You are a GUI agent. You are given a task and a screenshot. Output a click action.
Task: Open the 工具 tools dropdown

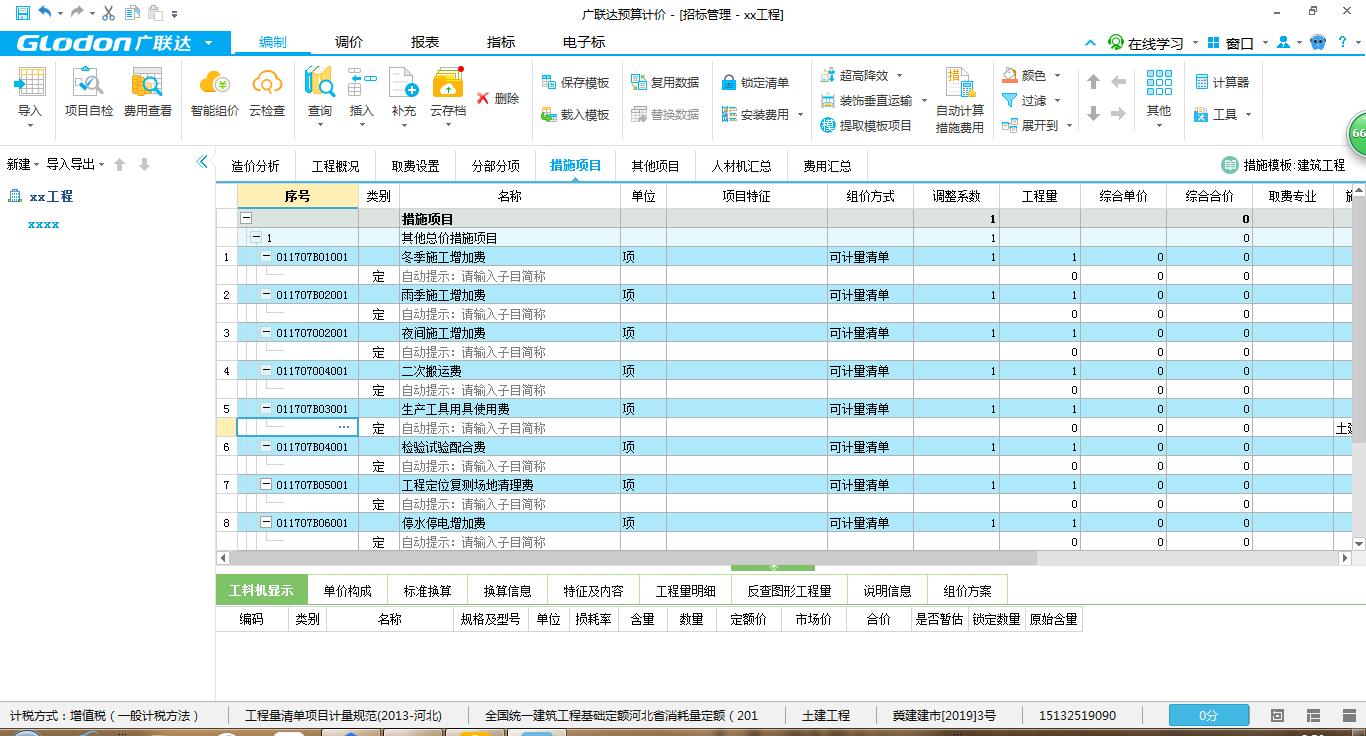pyautogui.click(x=1222, y=114)
